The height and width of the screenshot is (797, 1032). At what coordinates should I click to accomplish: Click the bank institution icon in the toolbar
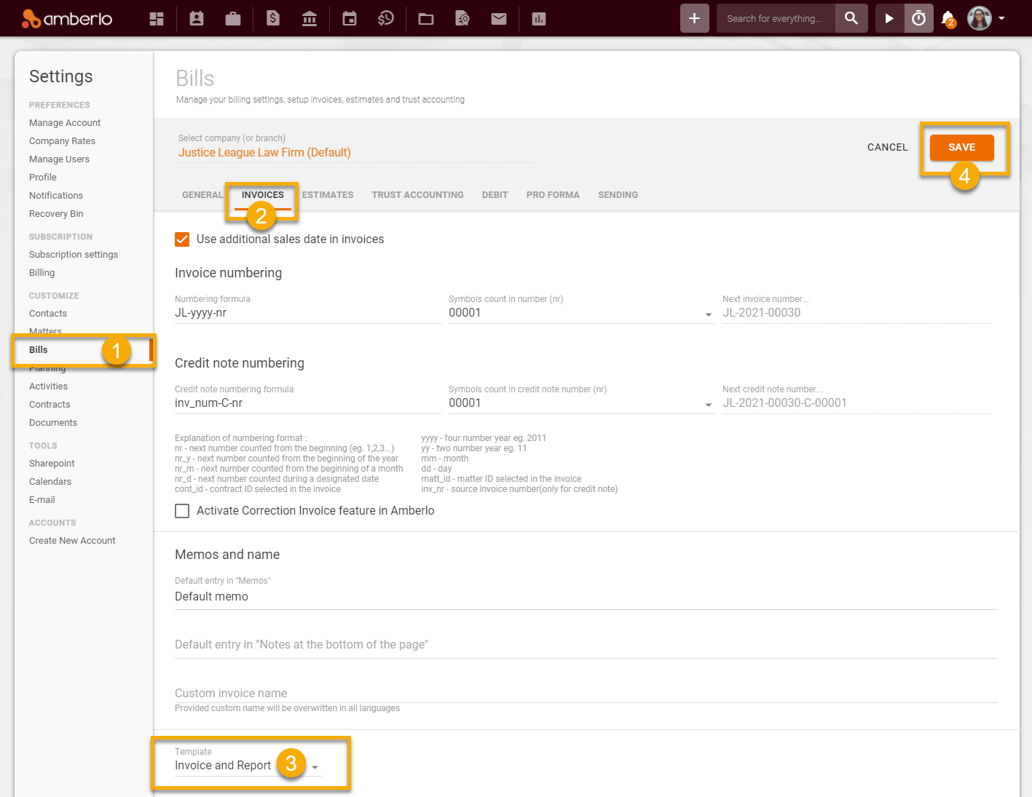click(310, 18)
